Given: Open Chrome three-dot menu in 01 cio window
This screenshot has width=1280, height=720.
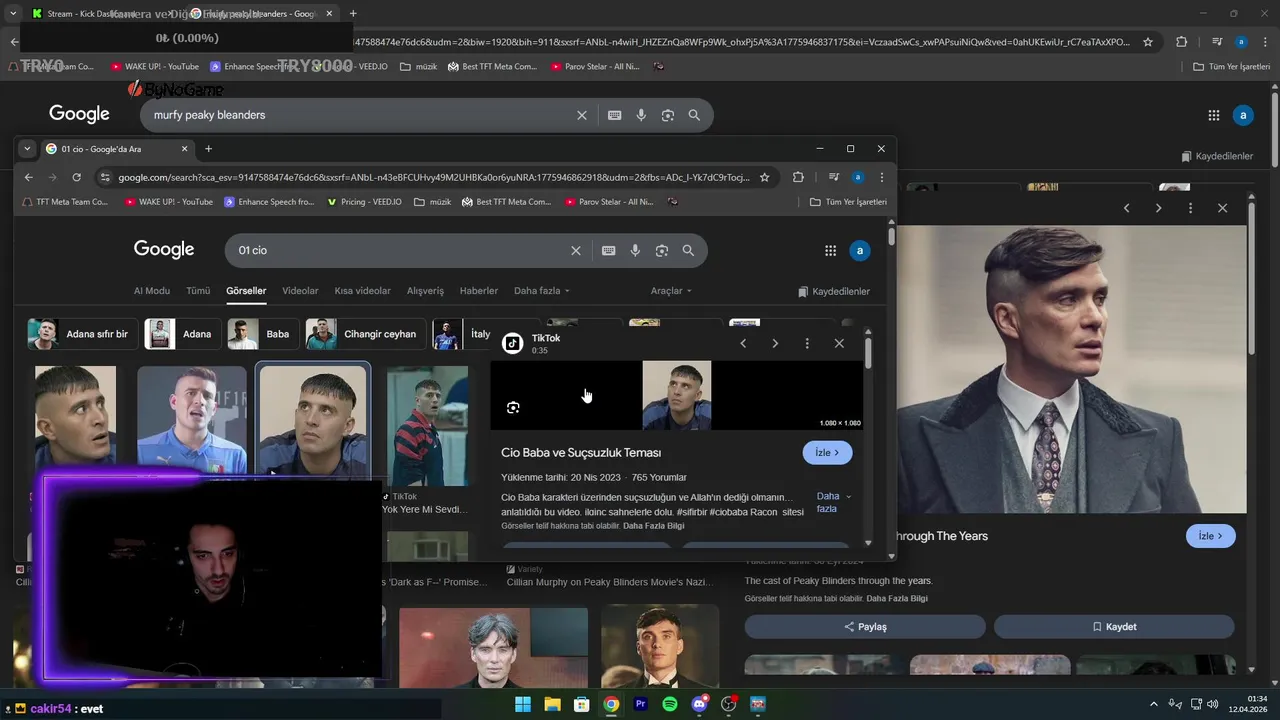Looking at the screenshot, I should pos(881,177).
